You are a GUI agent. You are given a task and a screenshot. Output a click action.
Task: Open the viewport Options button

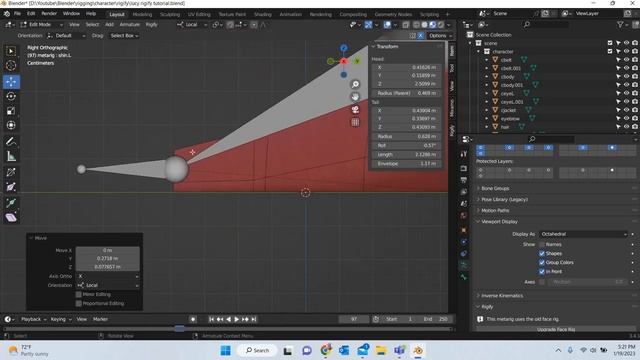point(440,36)
